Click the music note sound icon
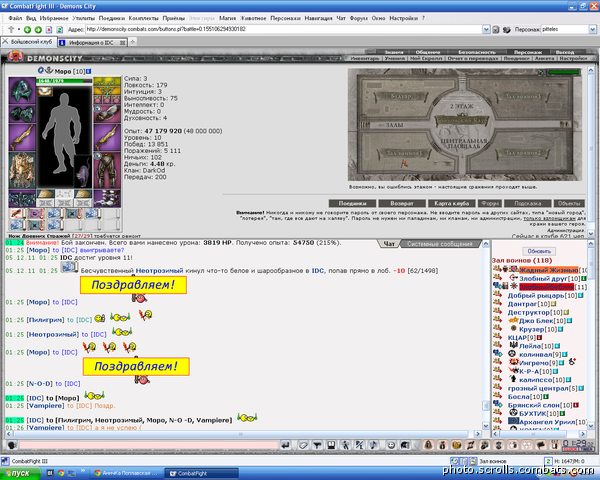The height and width of the screenshot is (480, 600). tap(373, 445)
